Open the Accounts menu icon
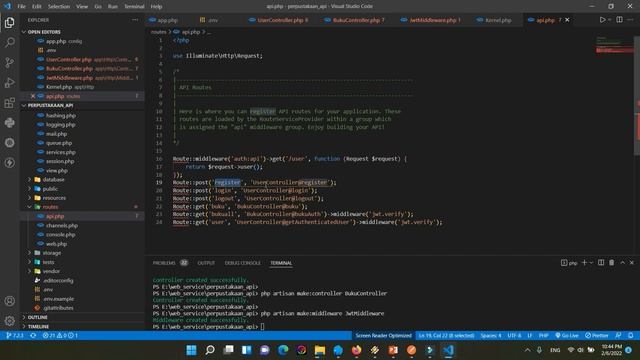This screenshot has width=640, height=360. coord(9,301)
